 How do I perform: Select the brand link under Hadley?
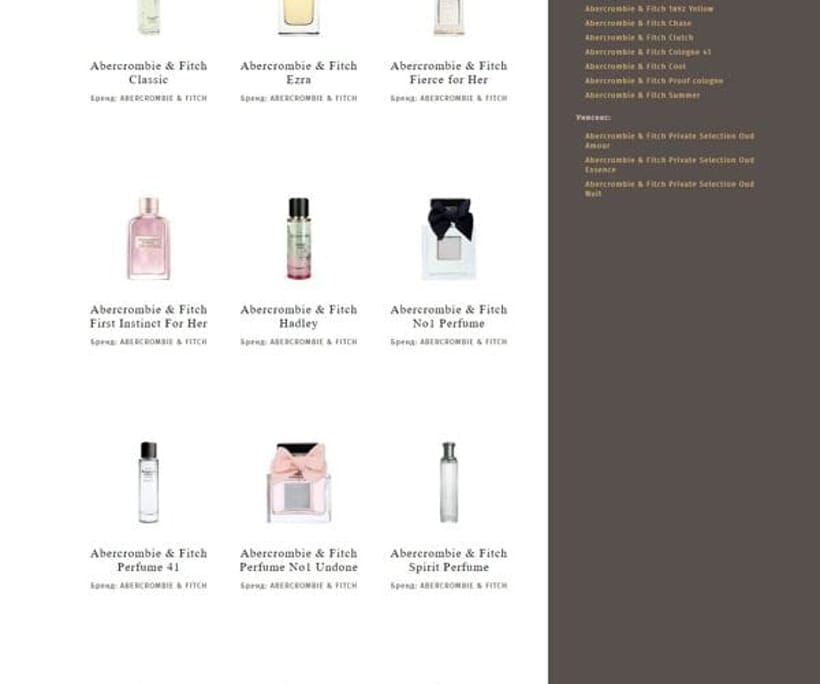pyautogui.click(x=314, y=342)
